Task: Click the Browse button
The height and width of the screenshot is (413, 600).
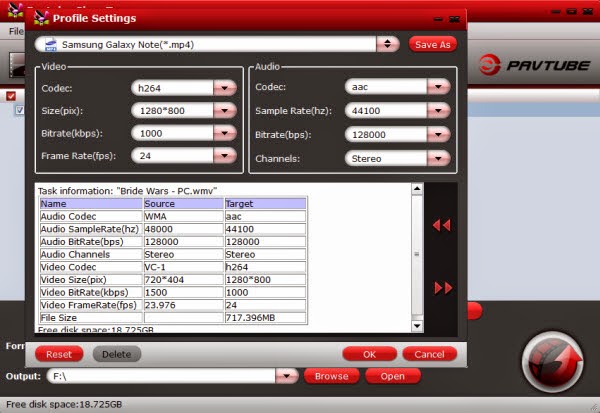Action: click(x=331, y=376)
